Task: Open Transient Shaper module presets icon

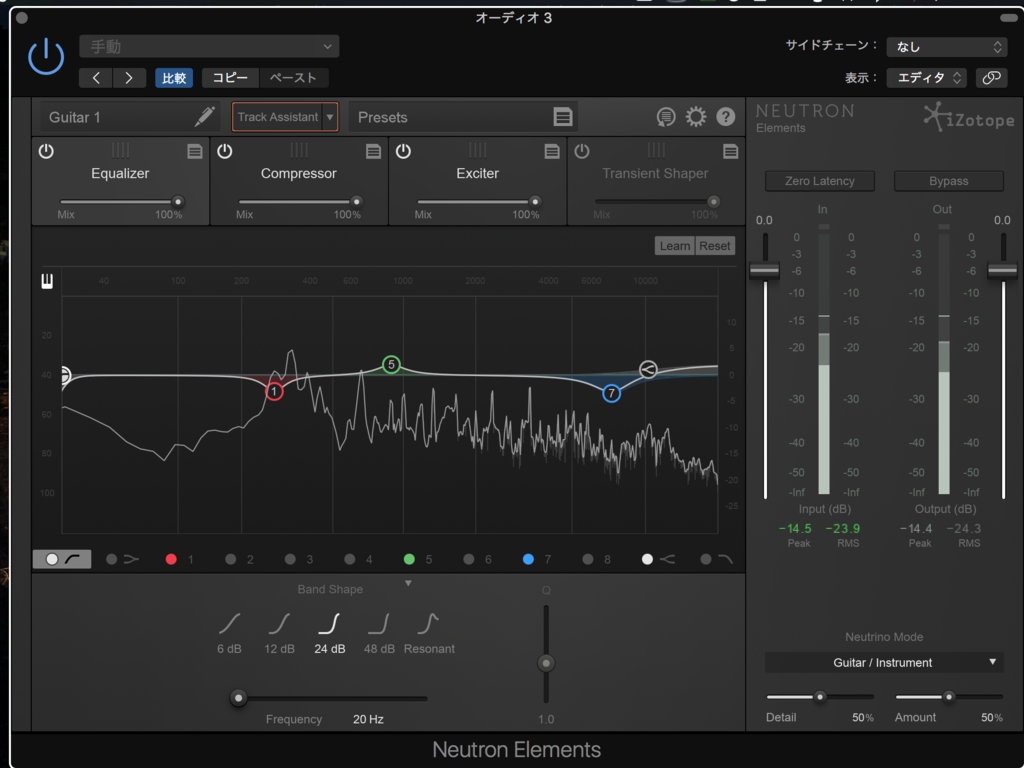Action: 731,152
